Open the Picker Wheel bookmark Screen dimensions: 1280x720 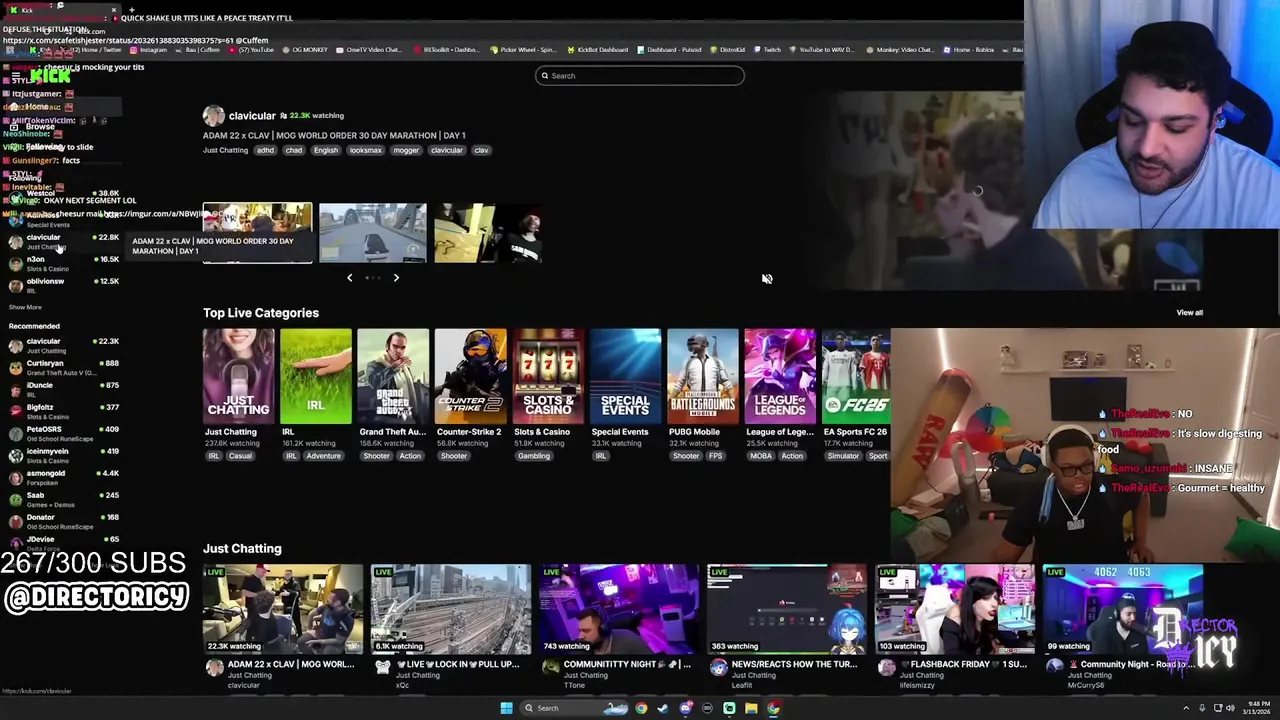click(524, 50)
